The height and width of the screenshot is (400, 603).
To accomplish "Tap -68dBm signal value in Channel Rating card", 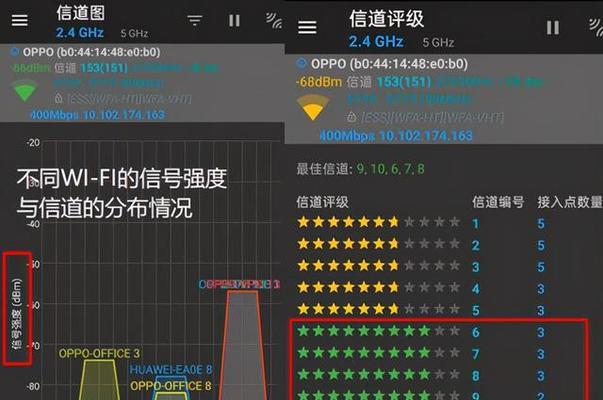I will [x=319, y=82].
